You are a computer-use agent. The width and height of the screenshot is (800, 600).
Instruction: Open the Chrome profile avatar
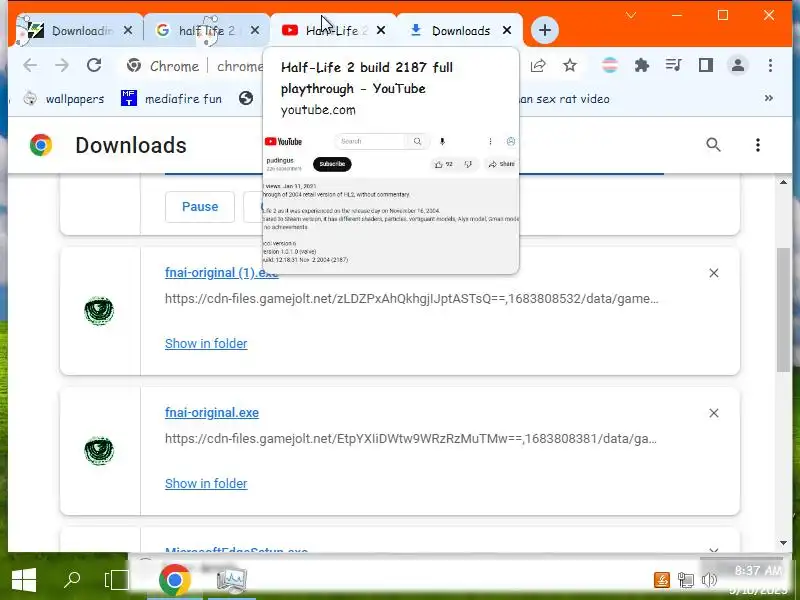(x=738, y=65)
